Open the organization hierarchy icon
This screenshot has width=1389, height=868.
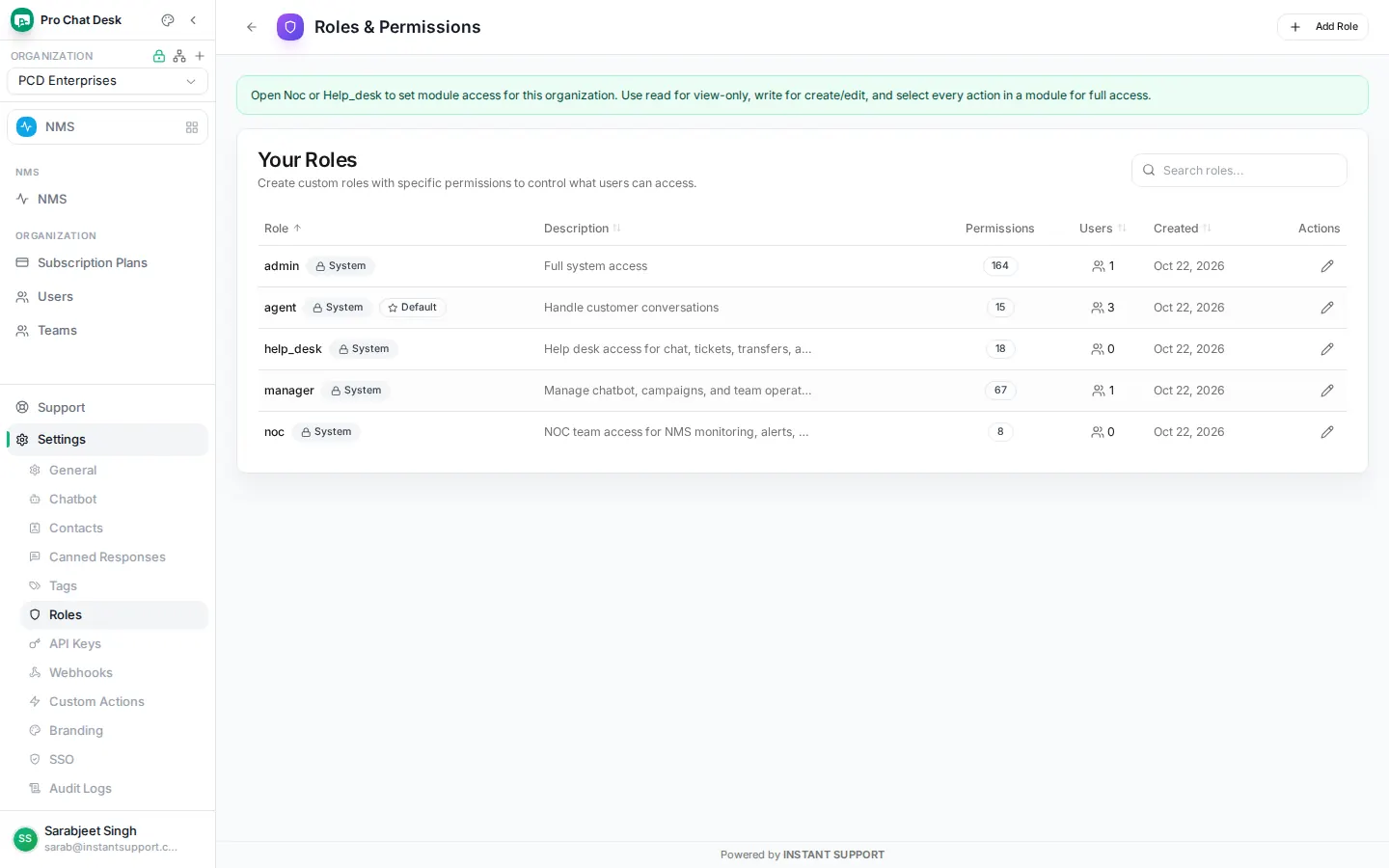click(179, 56)
